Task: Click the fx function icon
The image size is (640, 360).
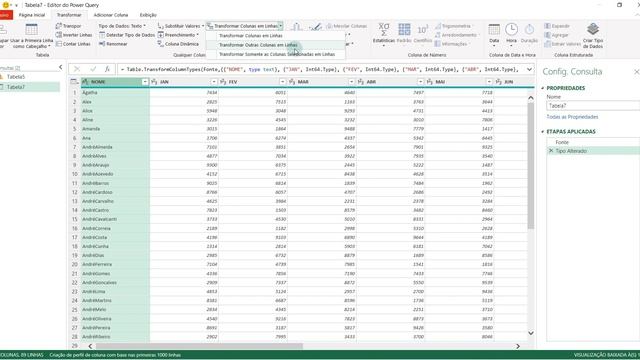Action: (x=107, y=69)
